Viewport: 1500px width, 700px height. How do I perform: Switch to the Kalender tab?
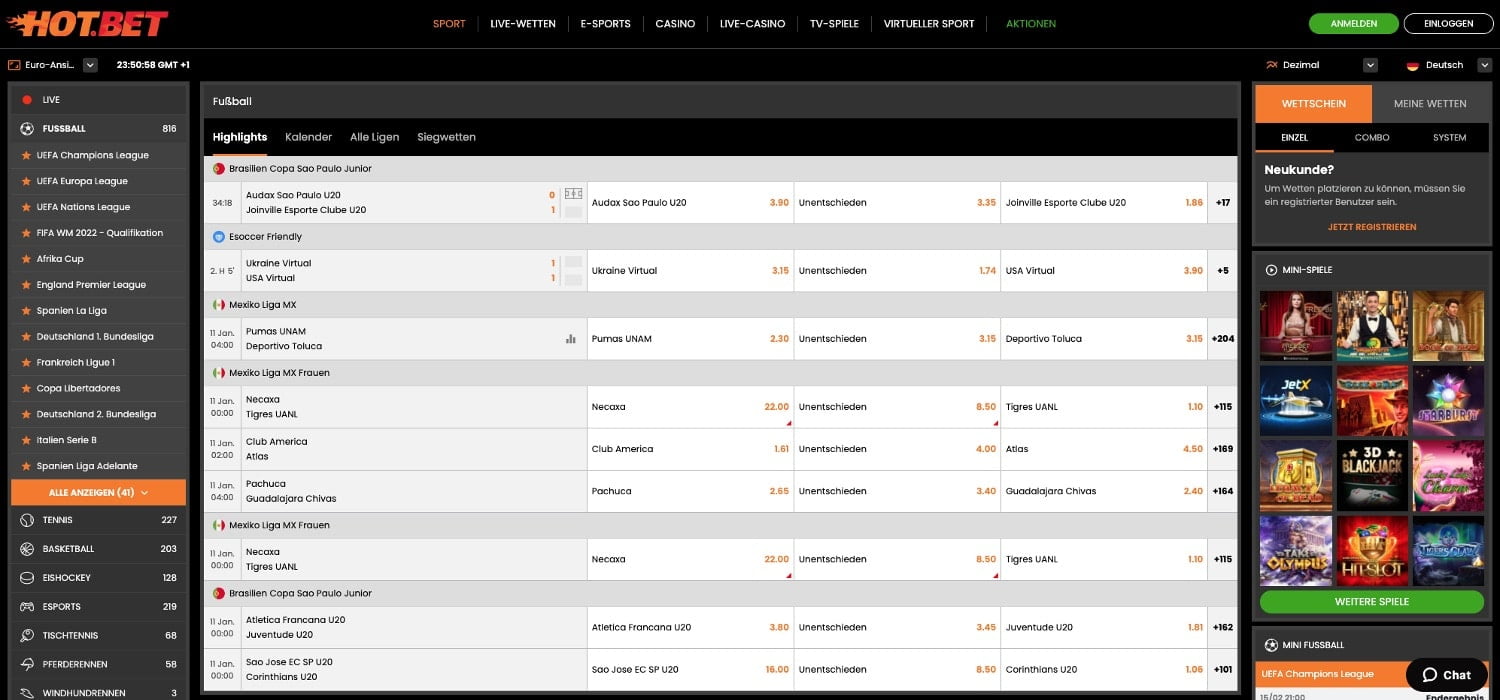click(x=308, y=137)
